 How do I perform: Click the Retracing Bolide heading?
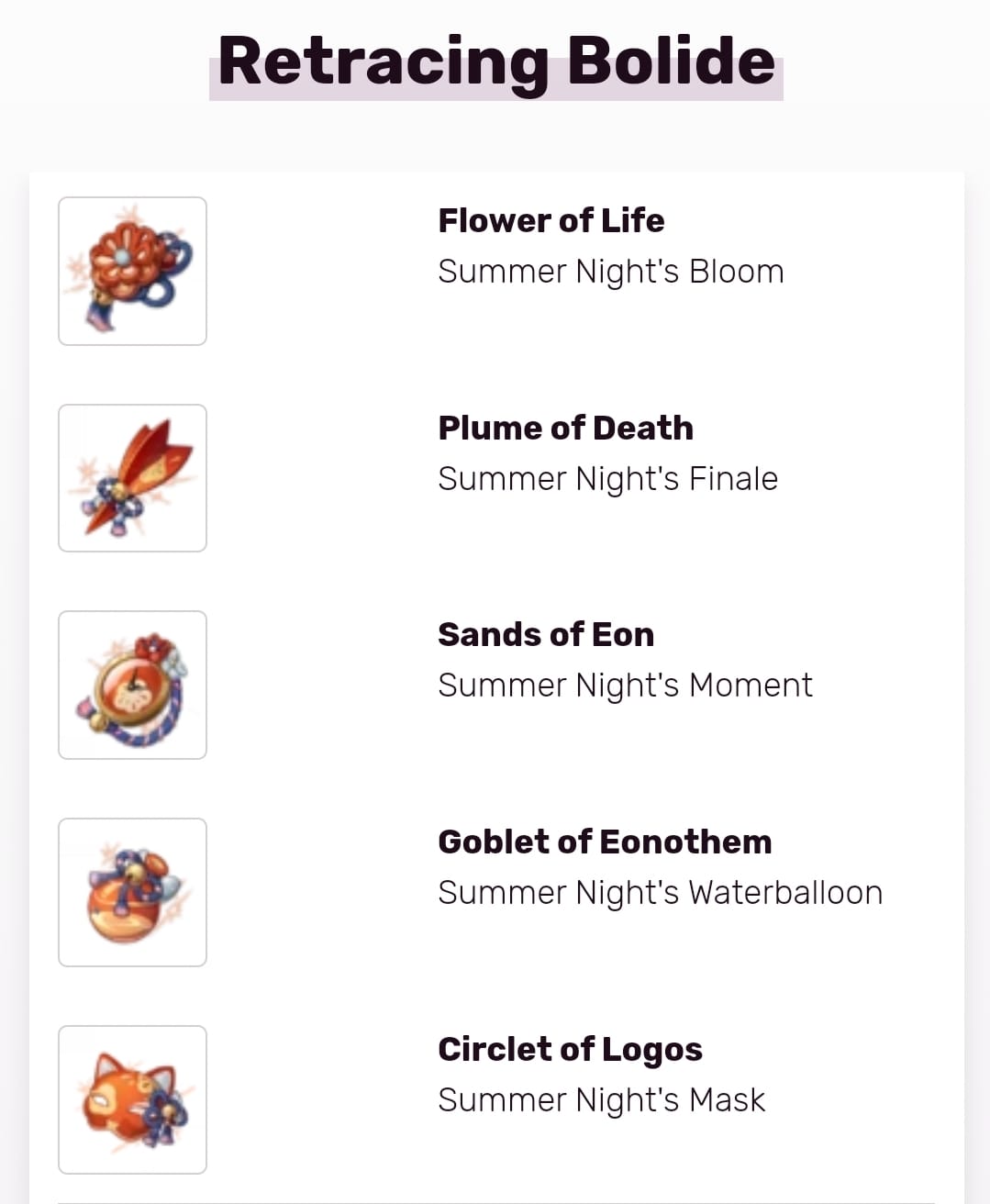[x=496, y=61]
